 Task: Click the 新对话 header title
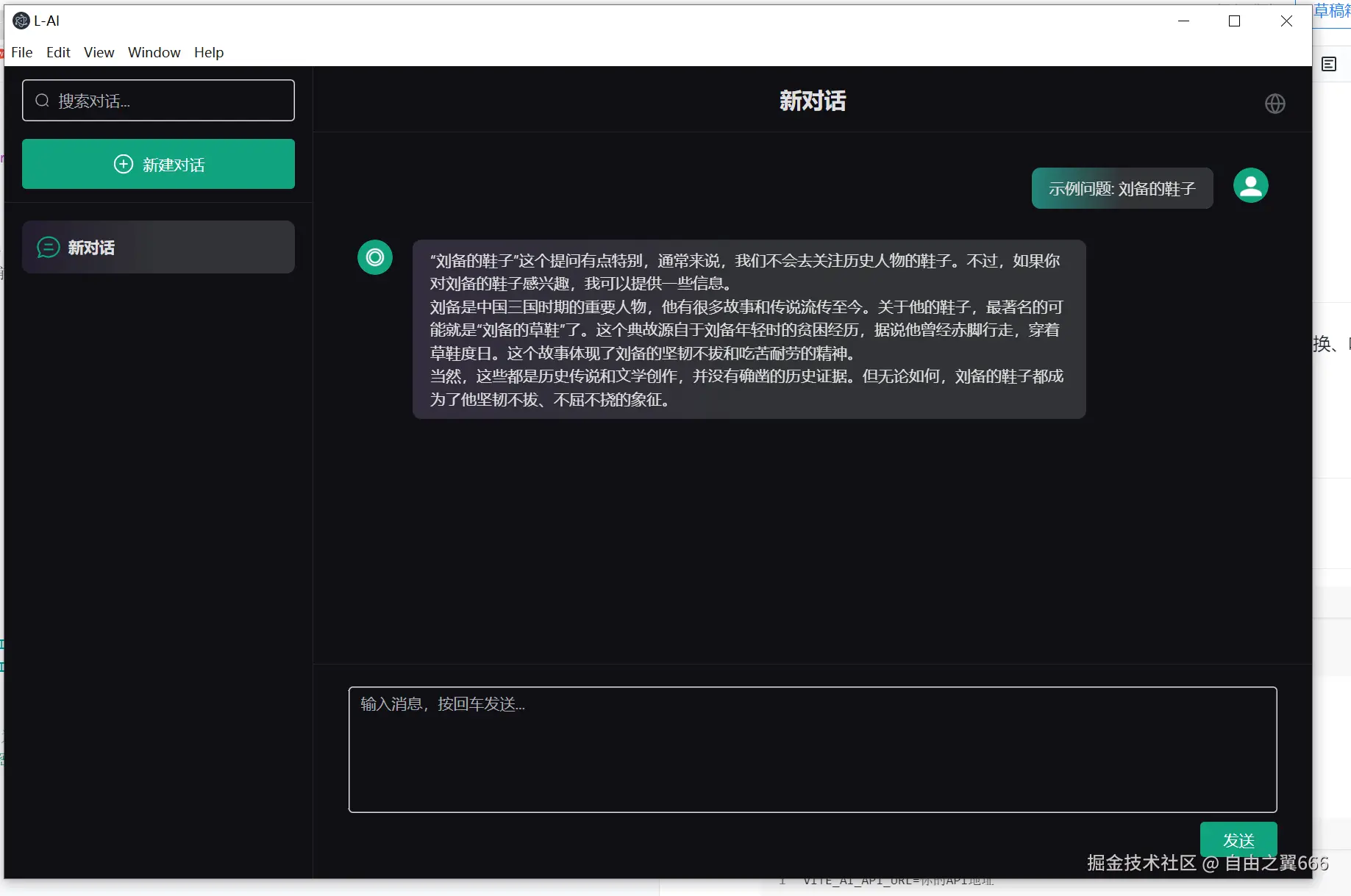pos(813,101)
